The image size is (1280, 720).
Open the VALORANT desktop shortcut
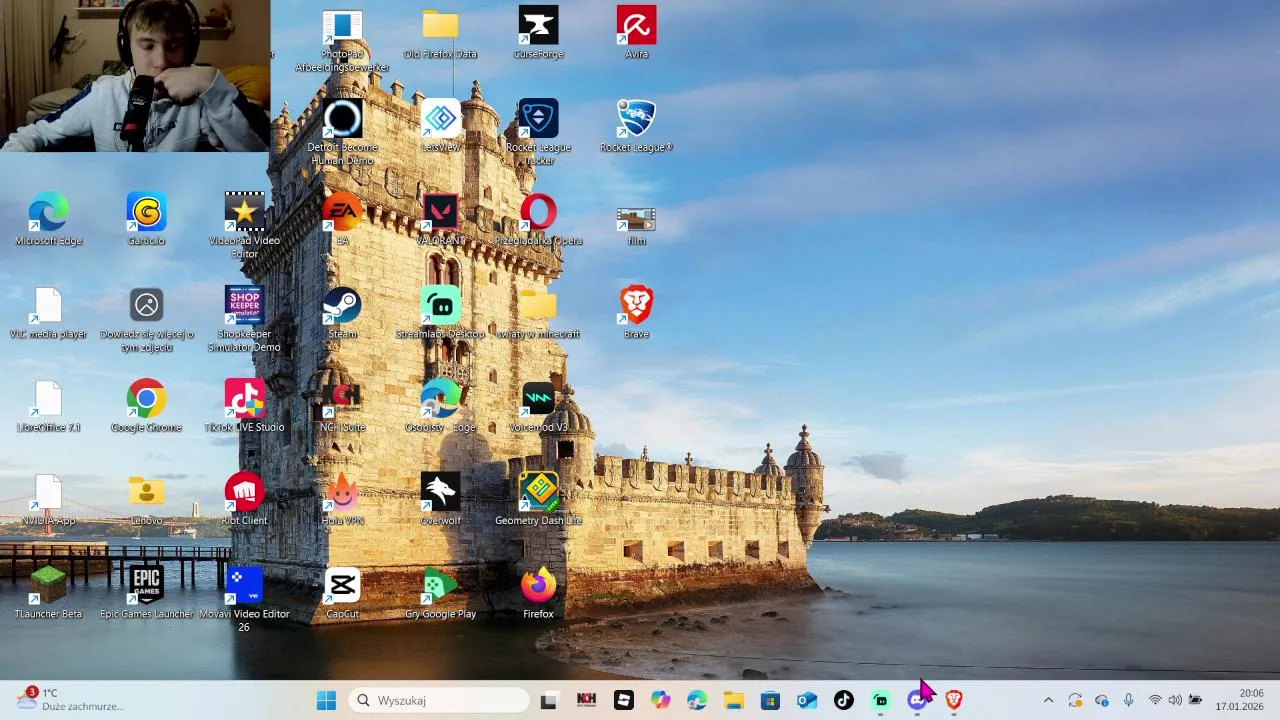click(440, 220)
